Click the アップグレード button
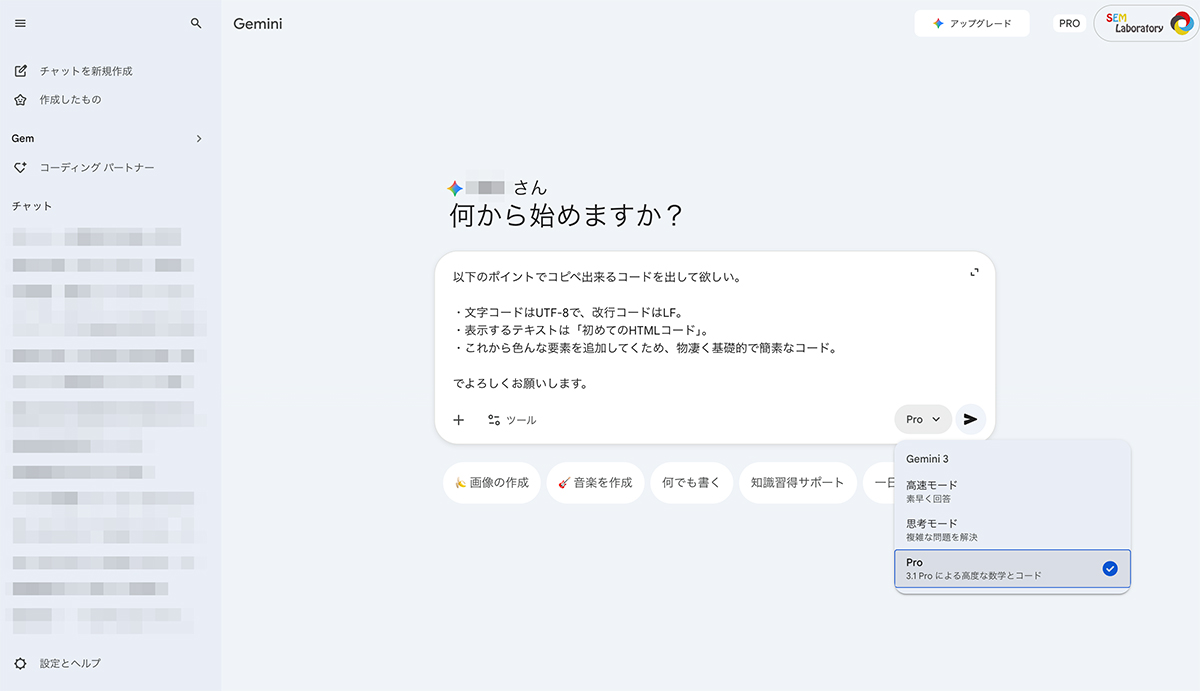The width and height of the screenshot is (1200, 691). (x=971, y=22)
